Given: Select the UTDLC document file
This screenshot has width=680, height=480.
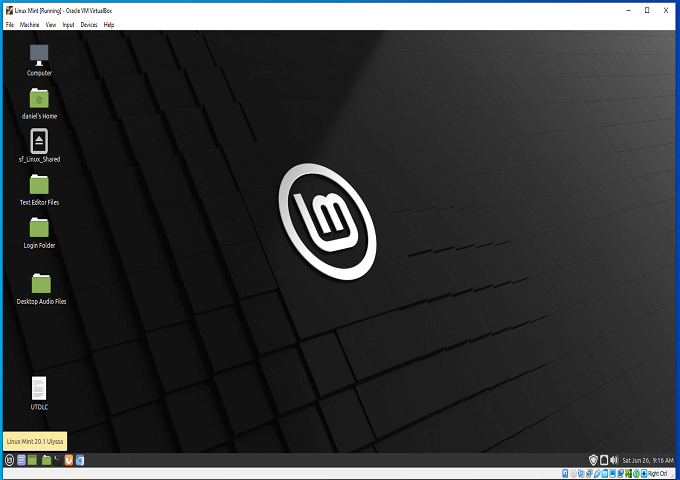Looking at the screenshot, I should (x=39, y=388).
